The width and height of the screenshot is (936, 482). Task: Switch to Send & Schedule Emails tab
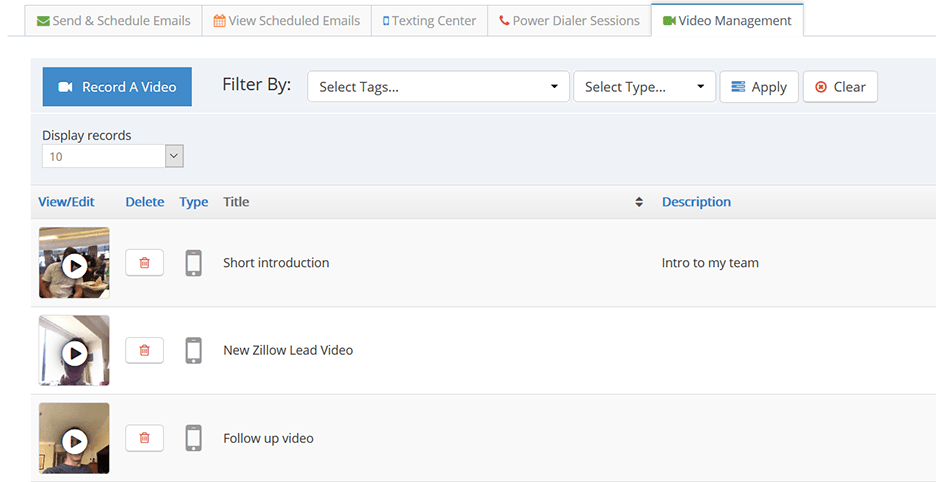(113, 20)
